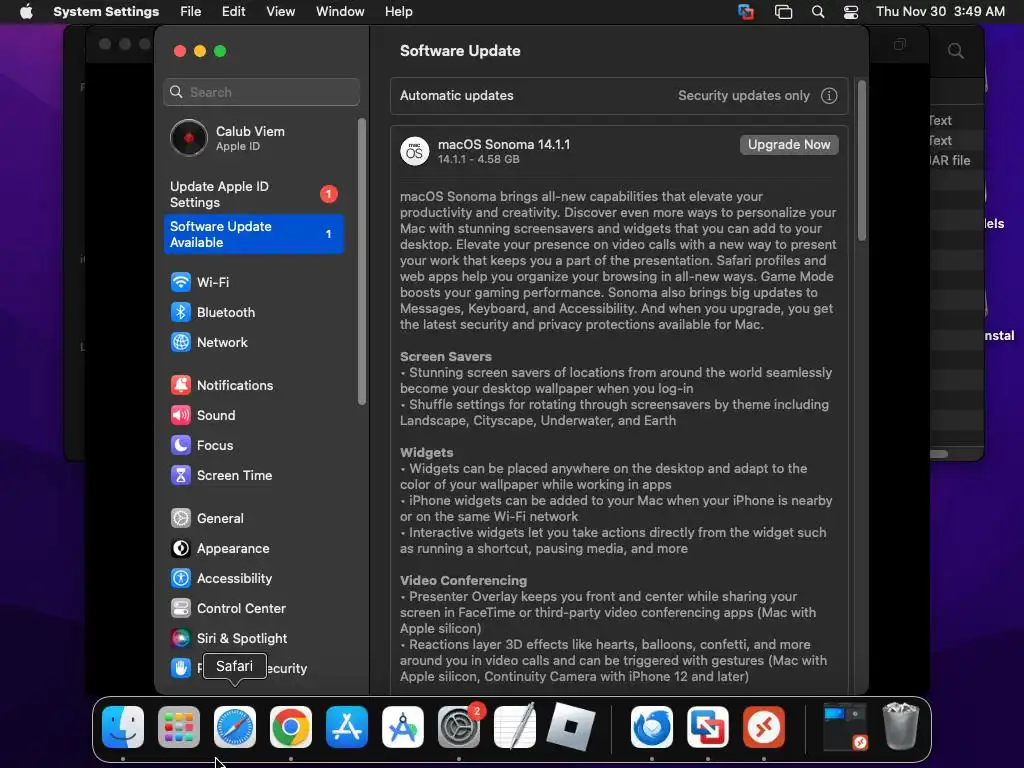
Task: Click the window-stack icon in menu bar
Action: [783, 12]
